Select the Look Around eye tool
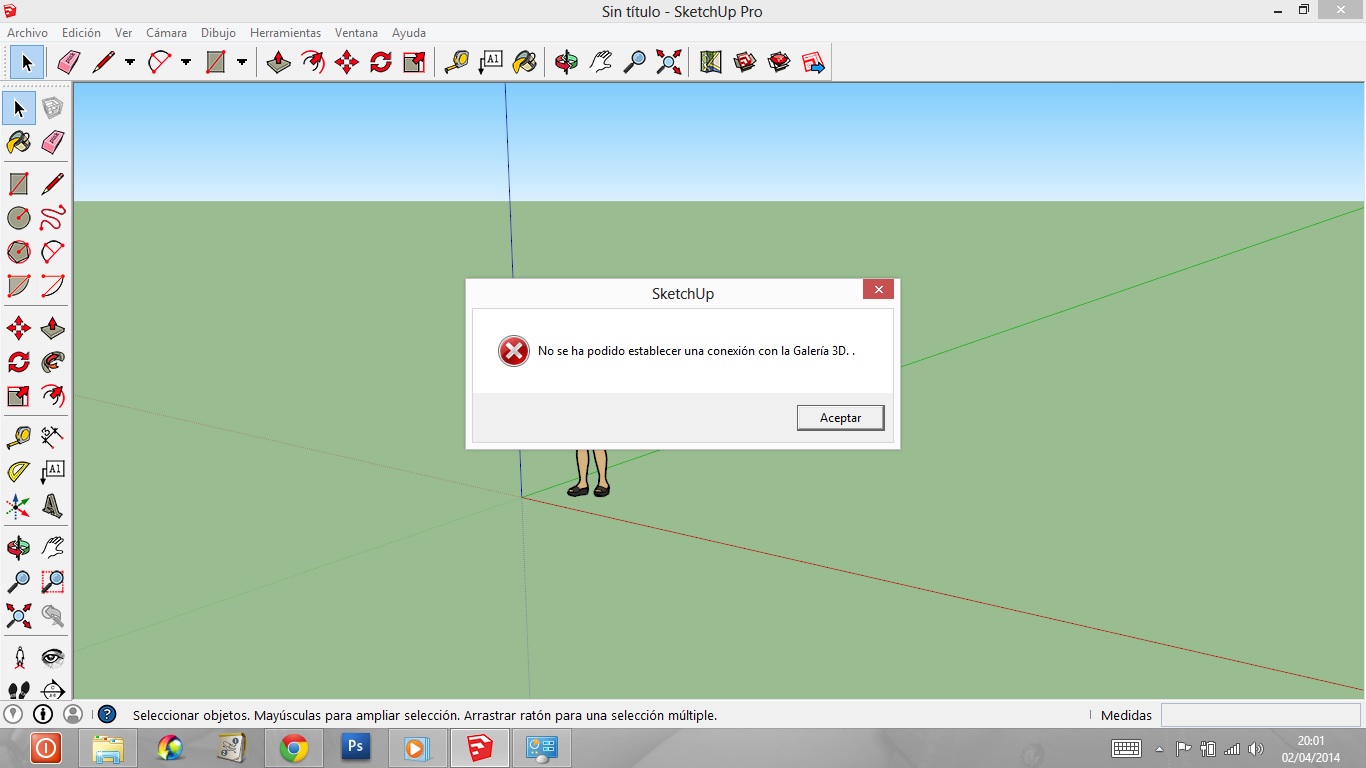1366x768 pixels. pos(53,658)
